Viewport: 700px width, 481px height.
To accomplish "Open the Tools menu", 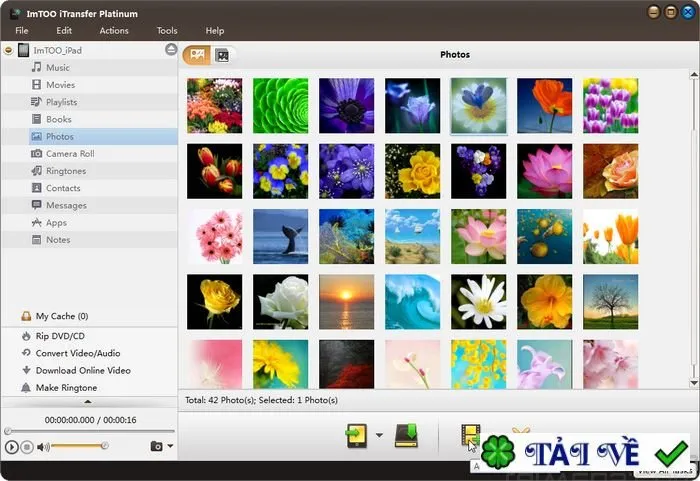I will click(167, 30).
